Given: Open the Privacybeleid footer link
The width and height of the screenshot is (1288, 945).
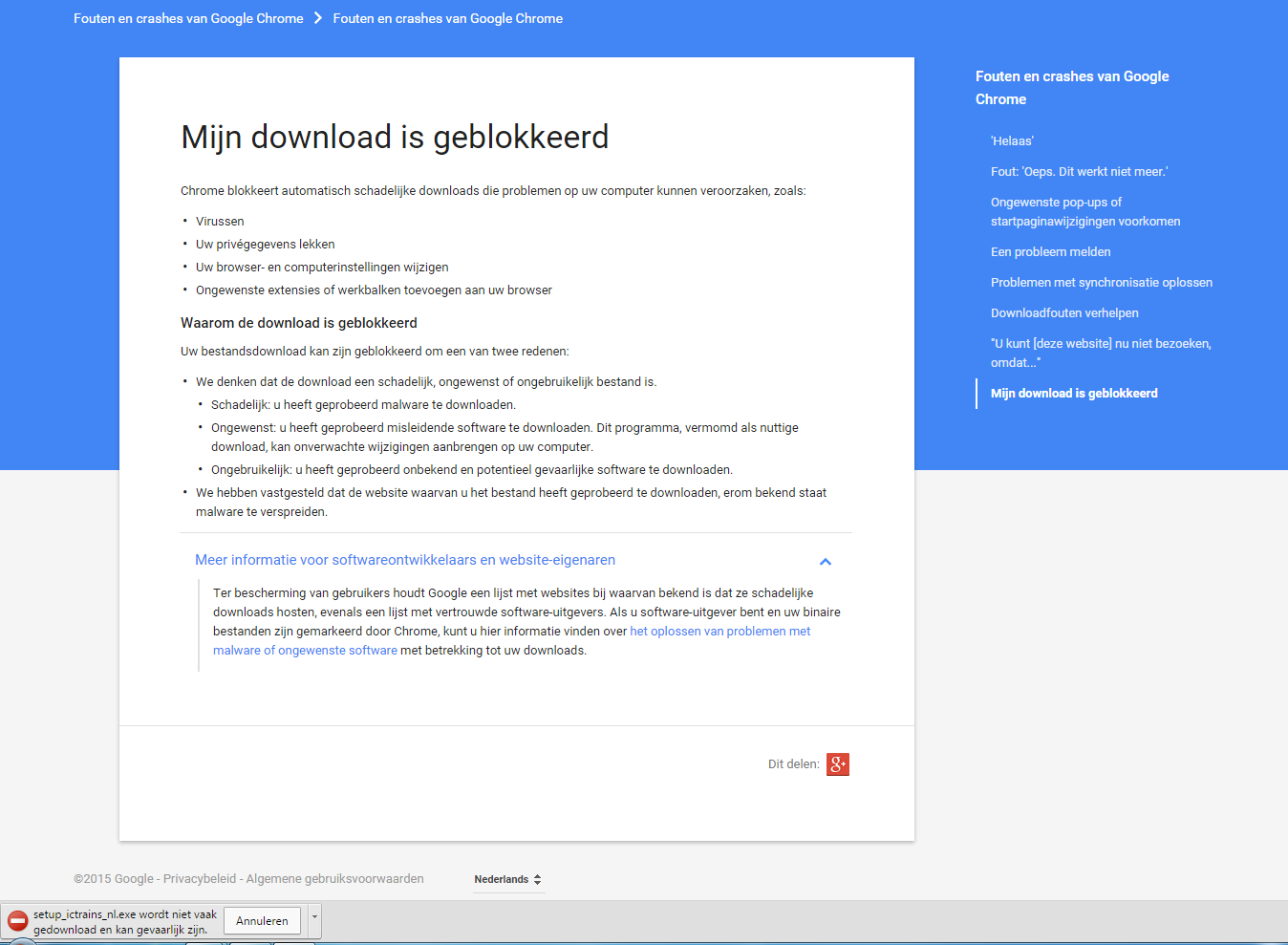Looking at the screenshot, I should pos(199,879).
